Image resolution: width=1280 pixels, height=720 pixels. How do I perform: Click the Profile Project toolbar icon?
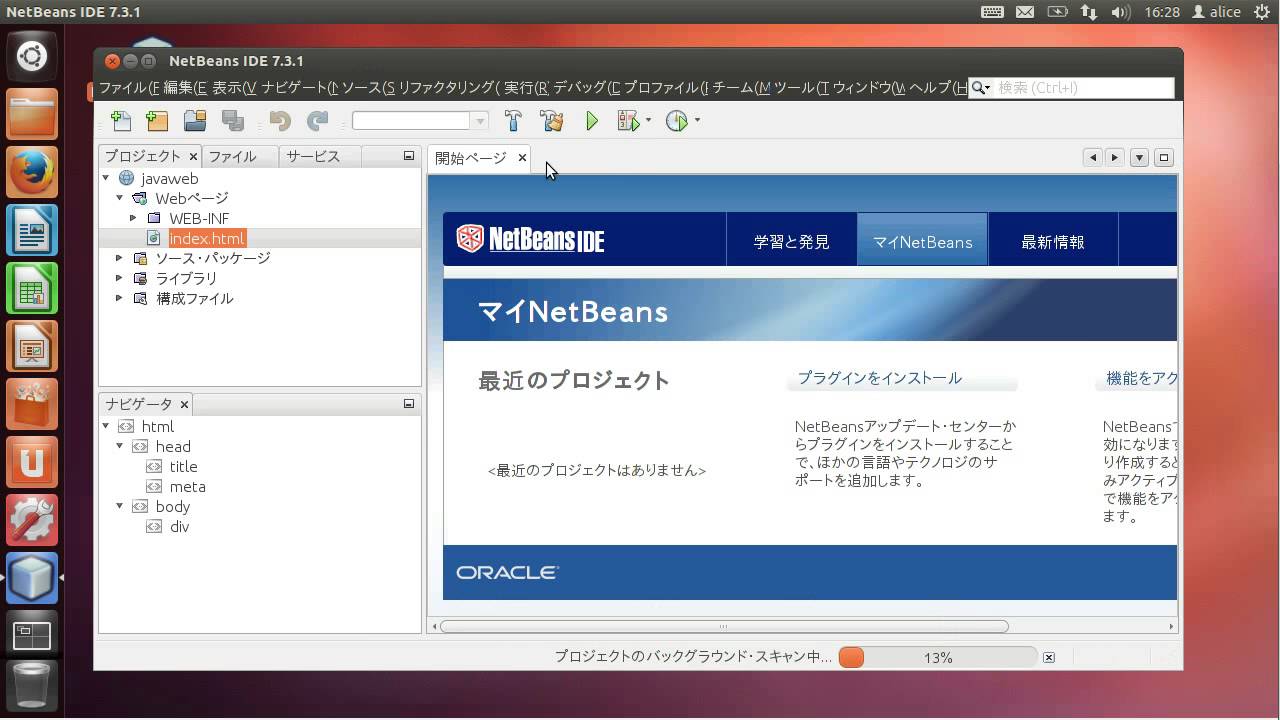point(677,121)
